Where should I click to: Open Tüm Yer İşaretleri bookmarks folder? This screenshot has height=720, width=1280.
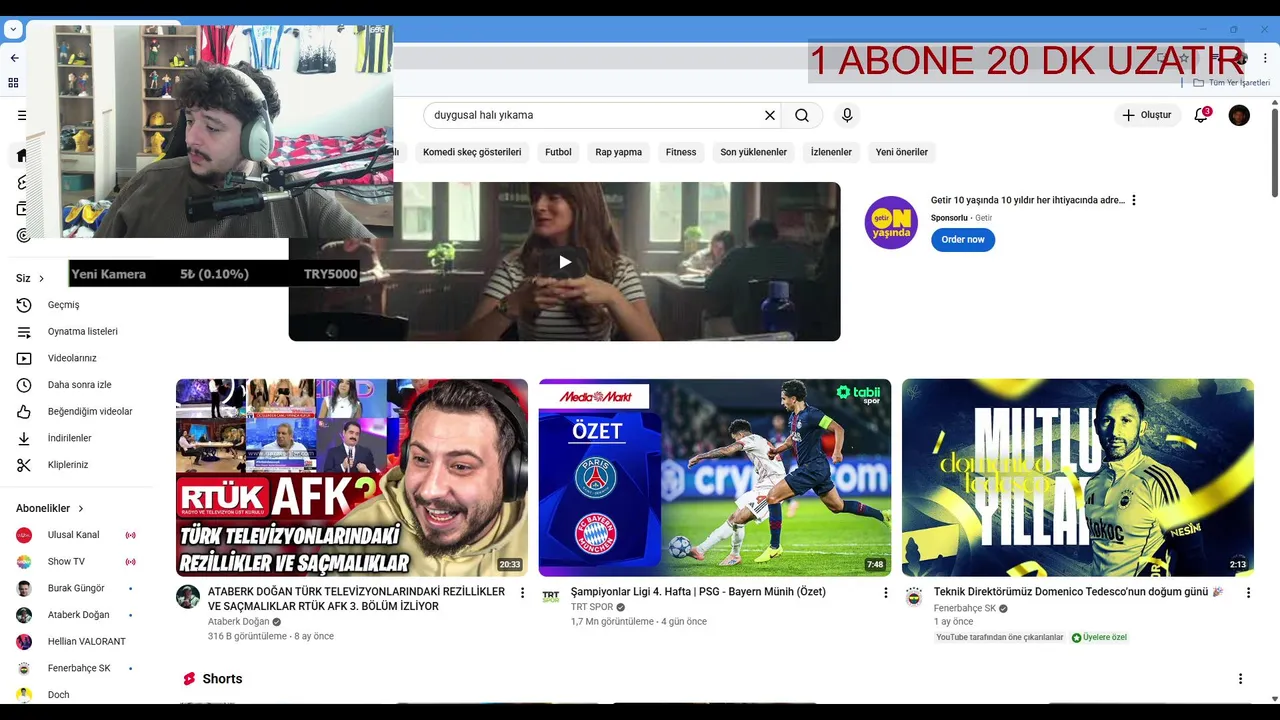click(1232, 83)
